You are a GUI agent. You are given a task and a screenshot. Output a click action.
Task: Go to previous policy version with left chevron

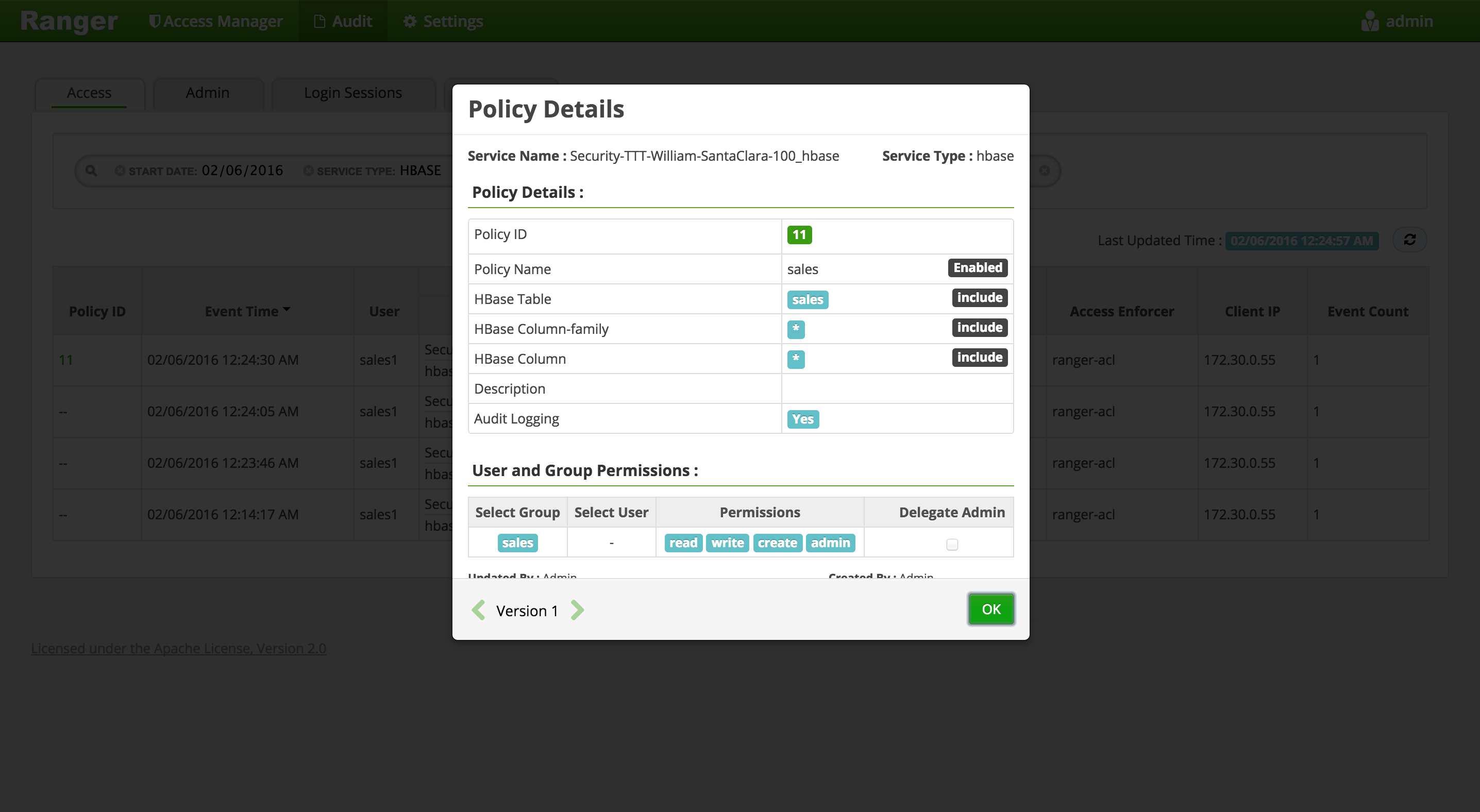click(x=479, y=610)
